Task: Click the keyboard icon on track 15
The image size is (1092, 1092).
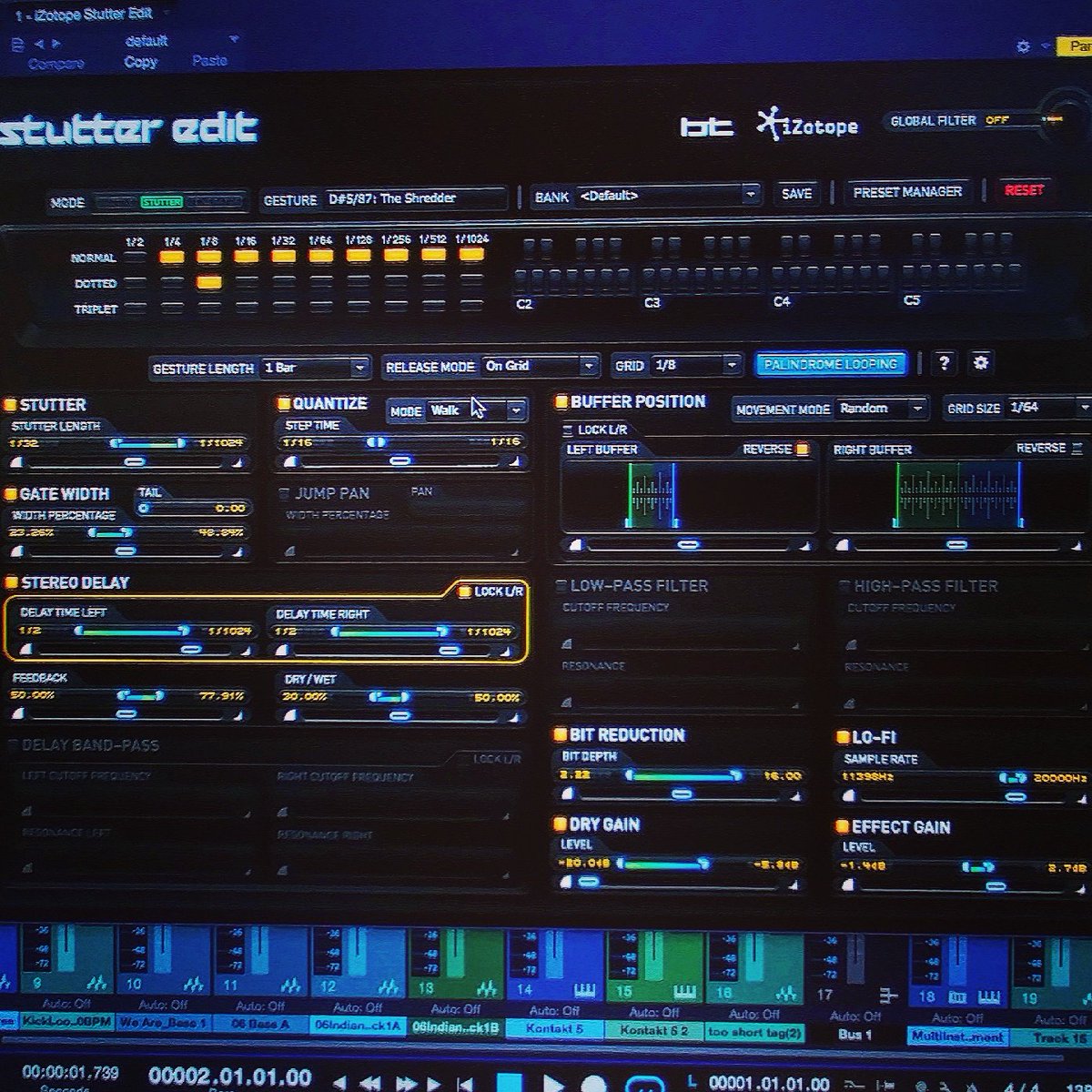Action: pos(686,989)
